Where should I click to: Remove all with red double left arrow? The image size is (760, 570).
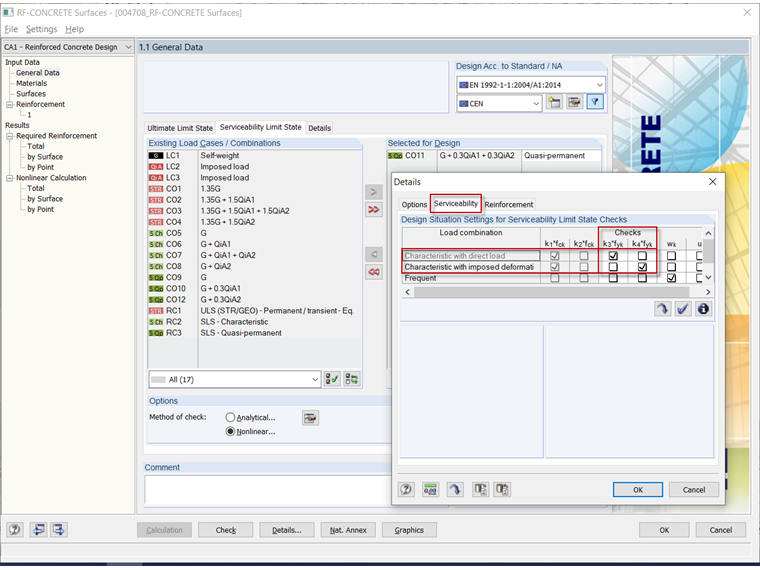pos(374,272)
